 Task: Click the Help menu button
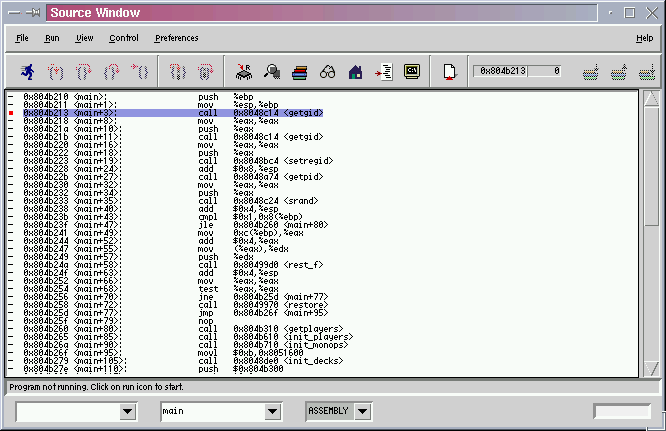[644, 38]
